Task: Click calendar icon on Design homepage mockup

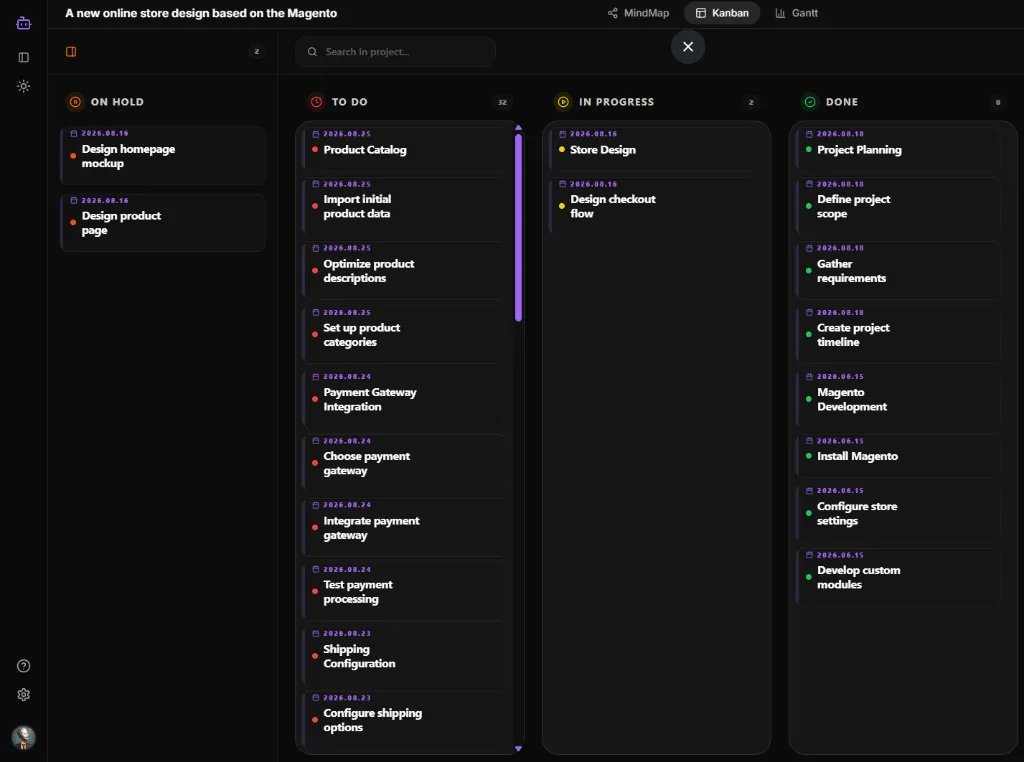Action: tap(74, 133)
